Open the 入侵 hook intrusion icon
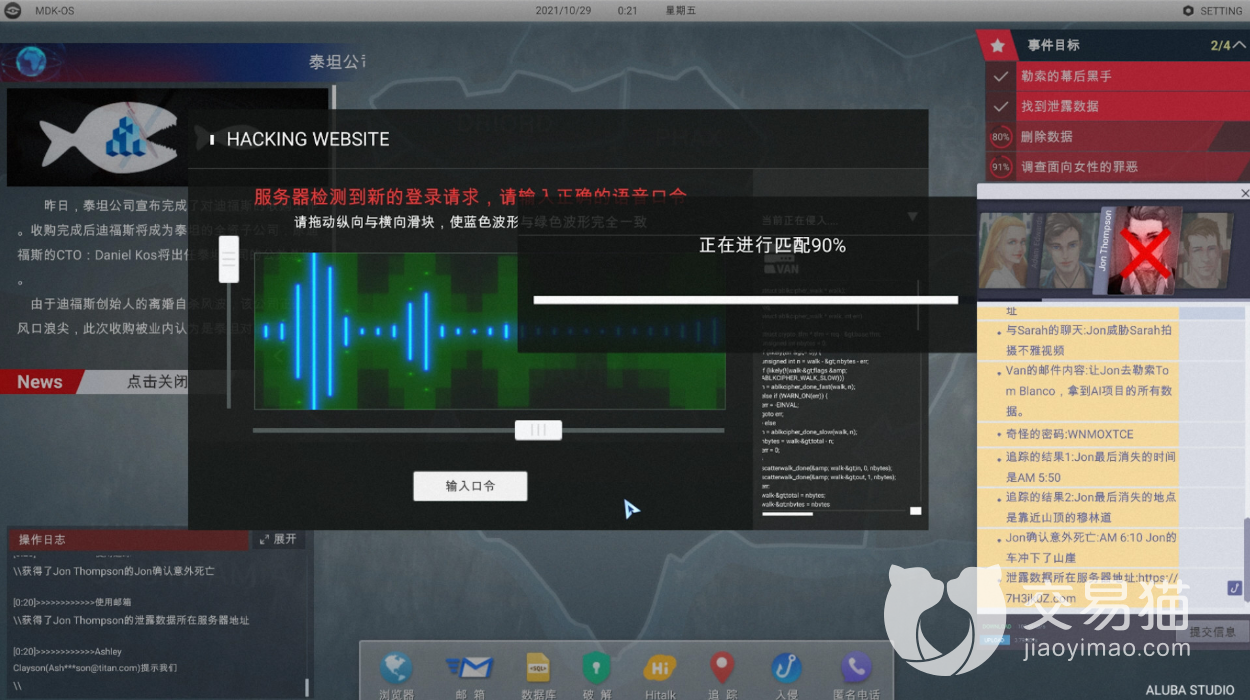The image size is (1250, 700). [x=786, y=669]
